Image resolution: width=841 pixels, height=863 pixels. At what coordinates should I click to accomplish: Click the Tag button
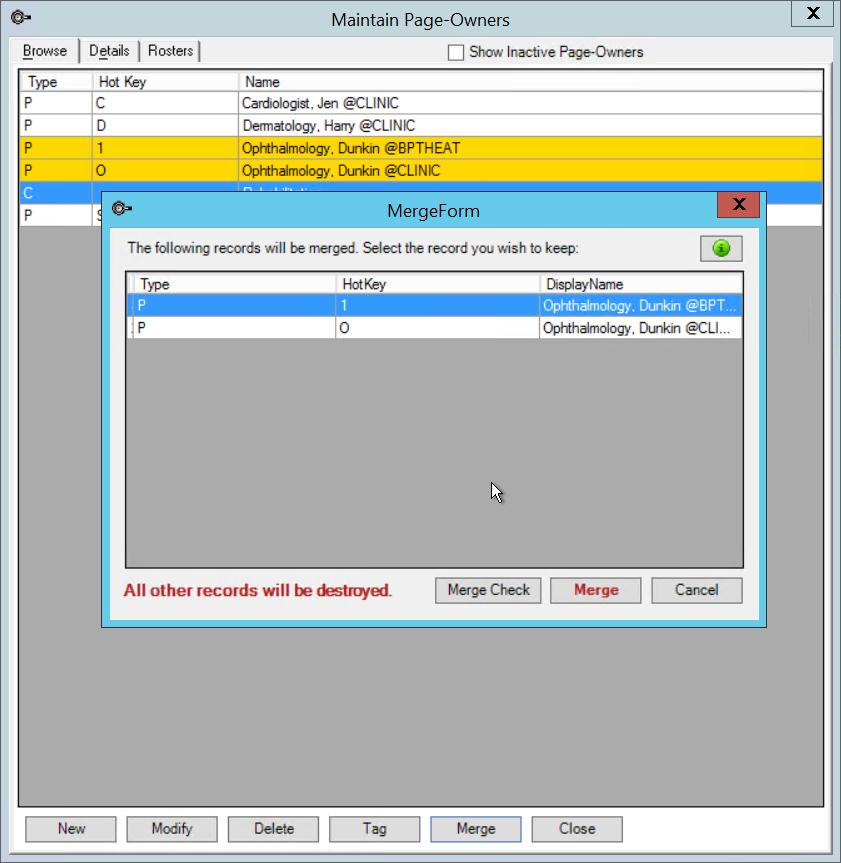(x=375, y=829)
